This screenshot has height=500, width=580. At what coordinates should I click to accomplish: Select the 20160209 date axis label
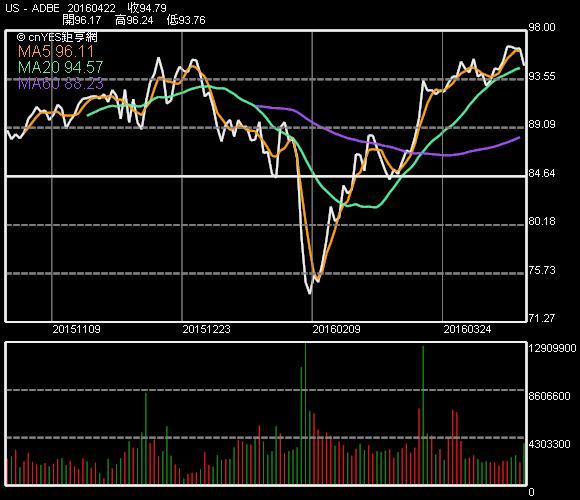(x=336, y=329)
